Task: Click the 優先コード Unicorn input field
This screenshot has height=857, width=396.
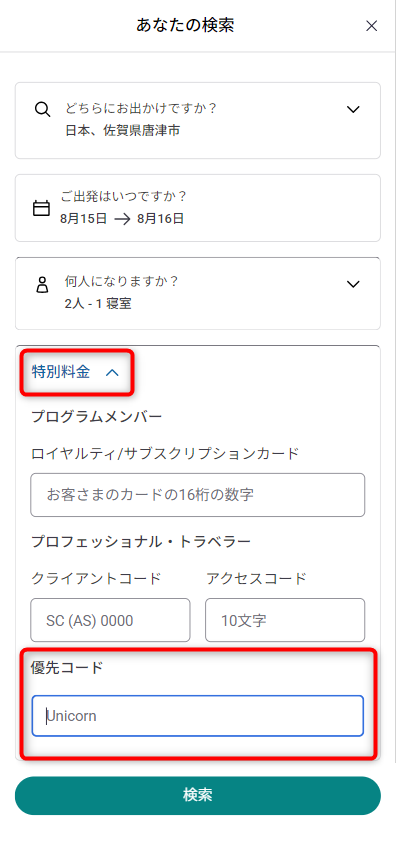Action: 198,715
